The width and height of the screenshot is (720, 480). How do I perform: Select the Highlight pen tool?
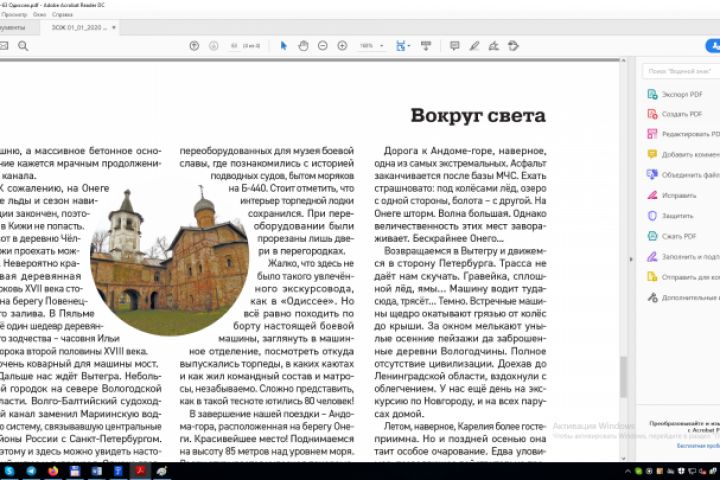[x=474, y=46]
